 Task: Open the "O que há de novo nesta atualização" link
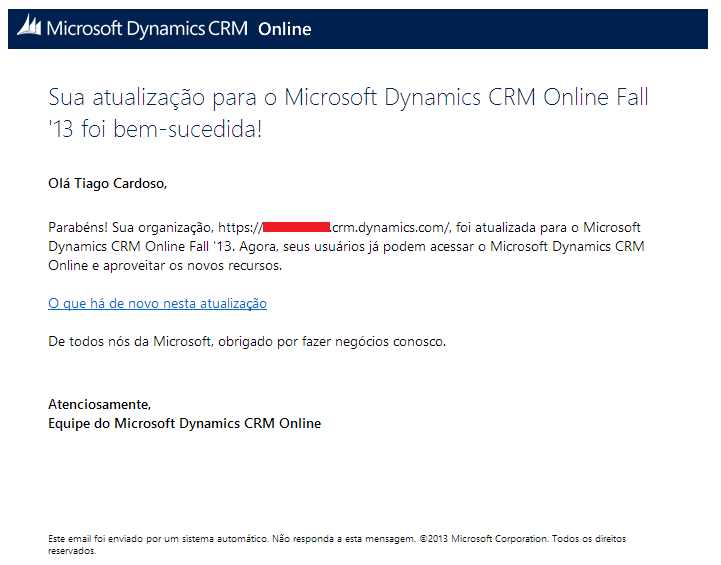tap(157, 303)
